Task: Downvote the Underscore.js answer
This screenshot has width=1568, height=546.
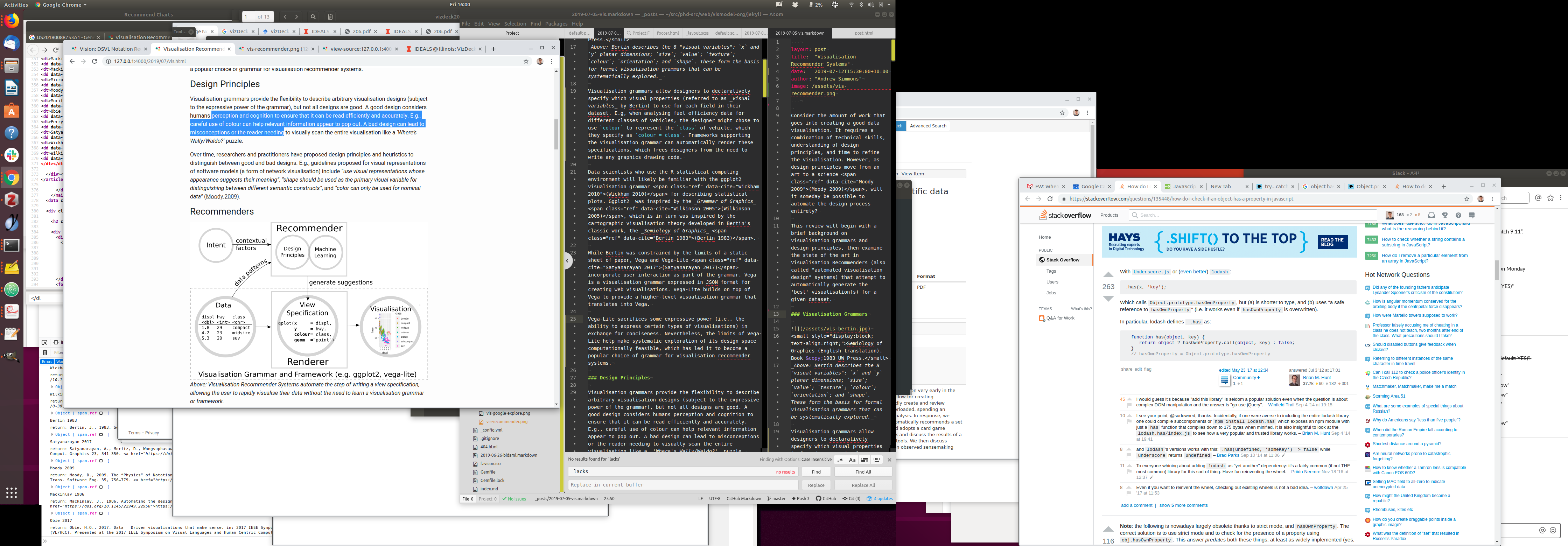Action: pyautogui.click(x=1108, y=298)
